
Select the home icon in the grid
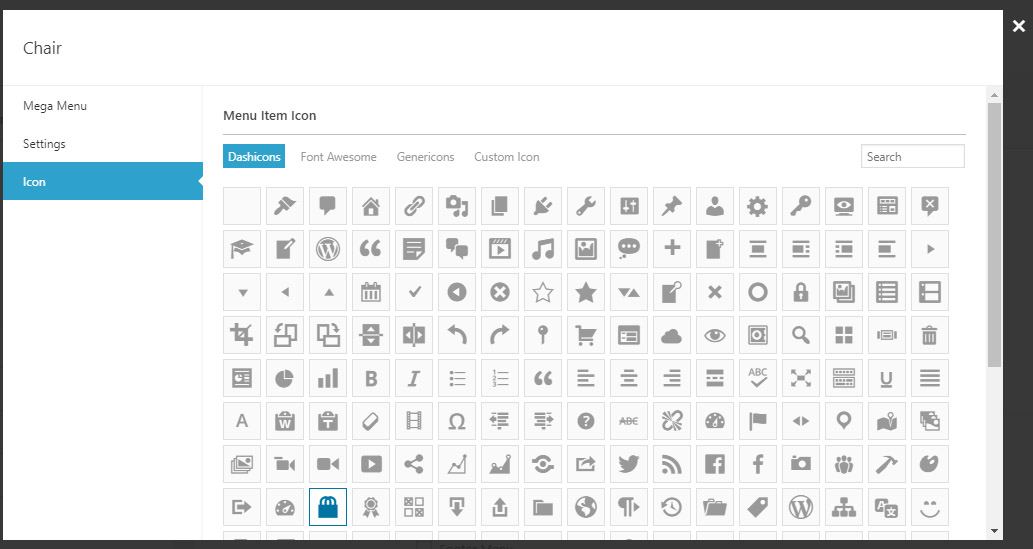[x=371, y=207]
